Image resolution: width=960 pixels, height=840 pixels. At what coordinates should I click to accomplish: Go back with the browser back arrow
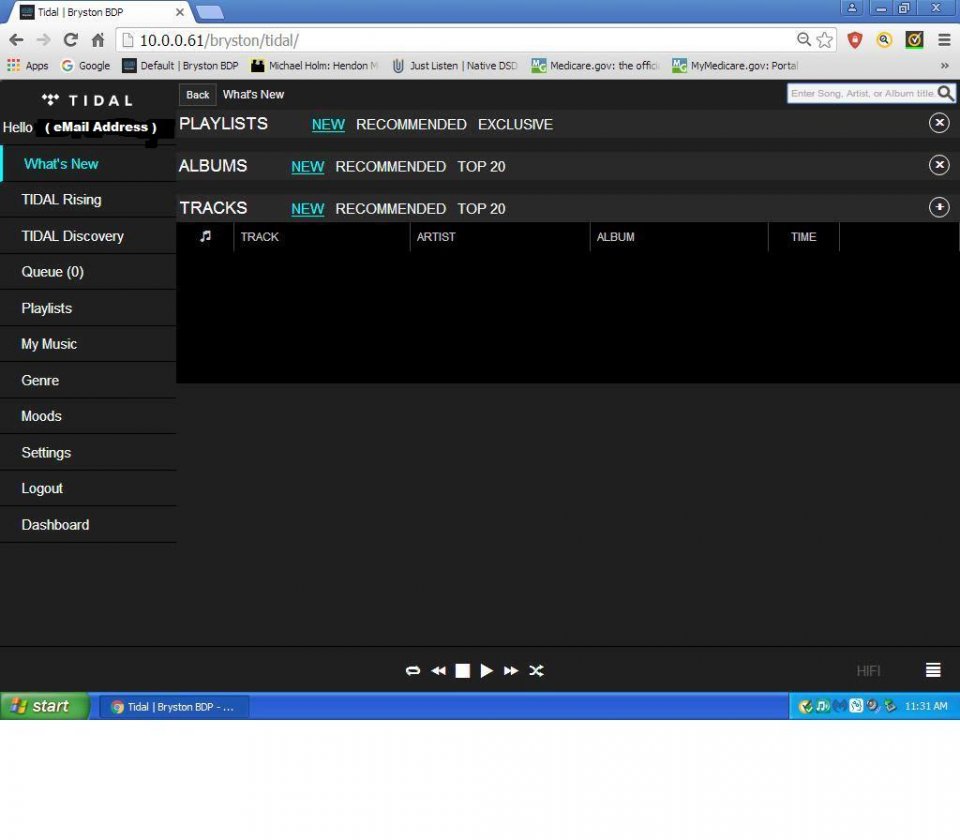click(17, 40)
